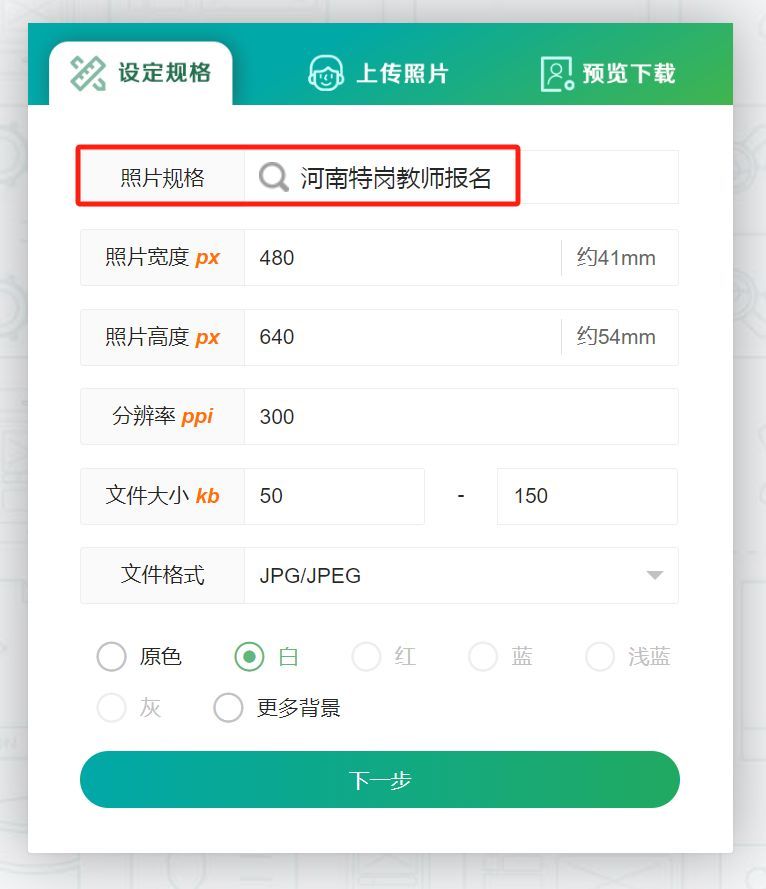Expand the 文件格式 dropdown arrow
The image size is (766, 889).
[655, 575]
